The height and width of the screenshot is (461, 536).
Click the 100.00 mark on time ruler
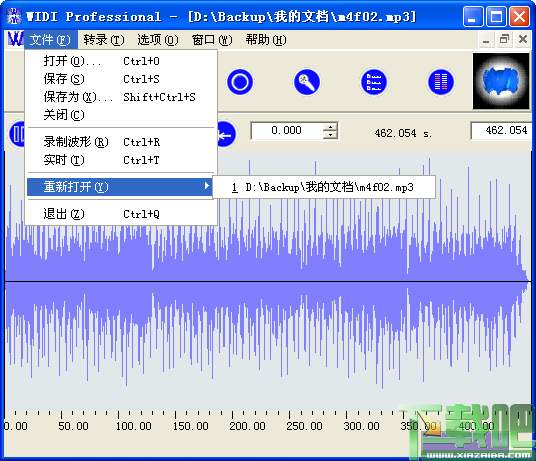point(133,426)
